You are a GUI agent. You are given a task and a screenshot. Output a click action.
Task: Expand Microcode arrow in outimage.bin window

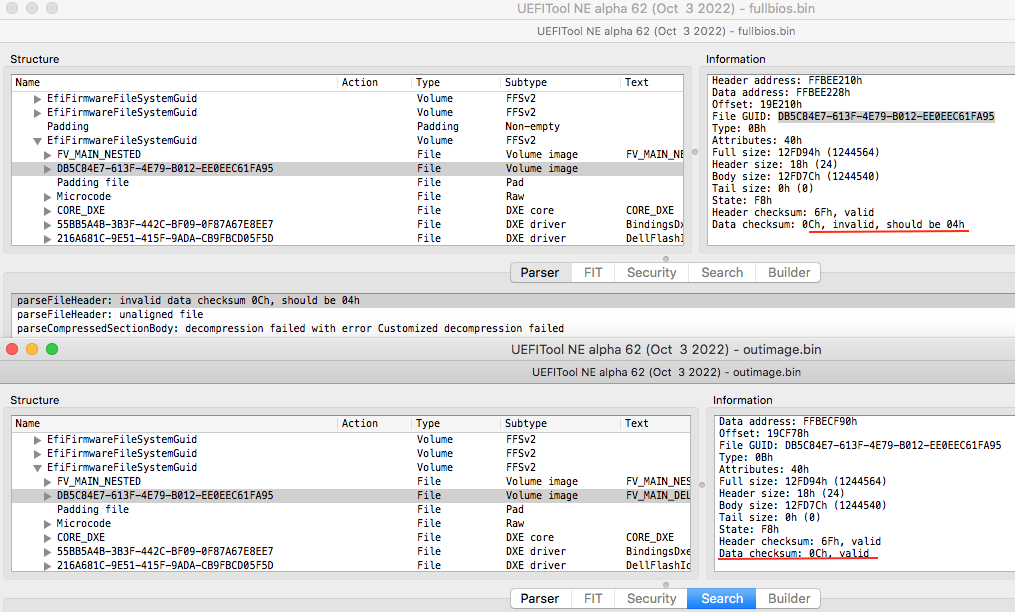(47, 524)
